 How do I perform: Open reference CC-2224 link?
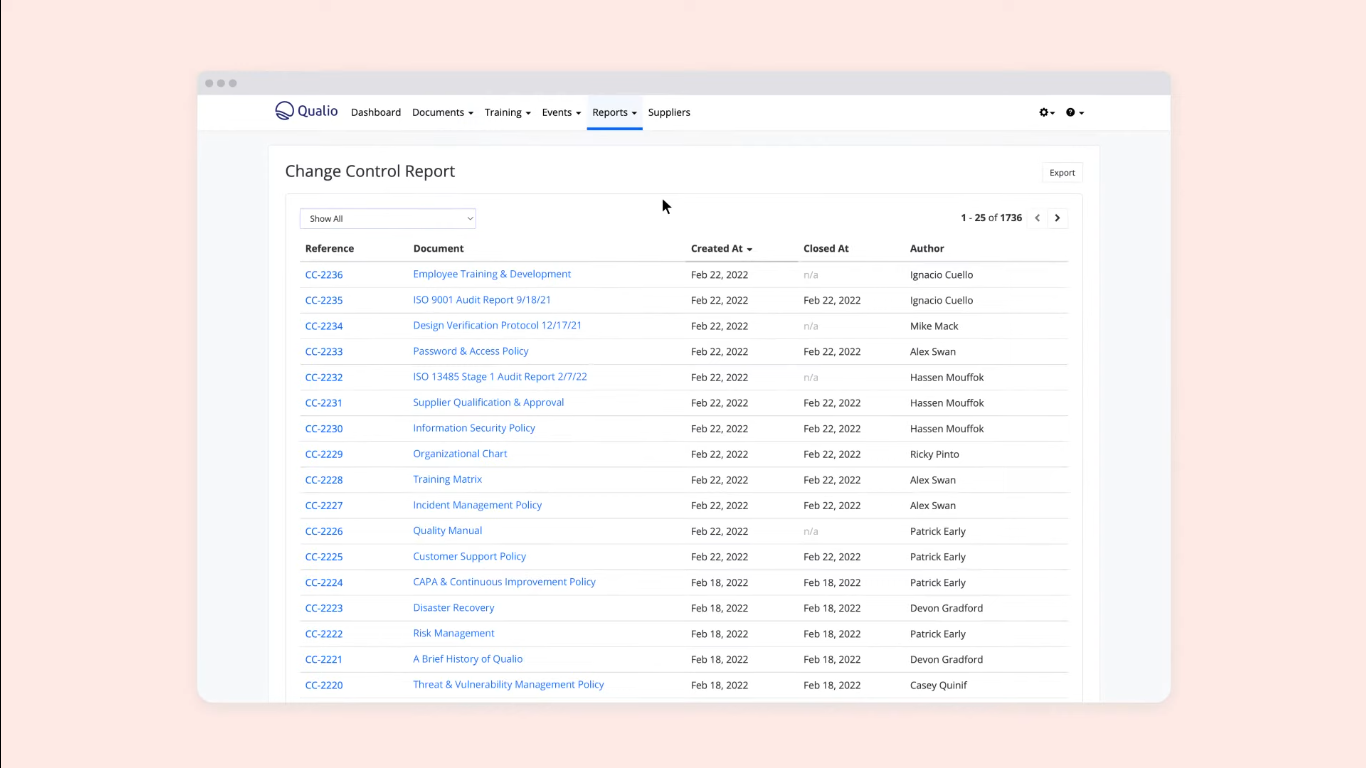pos(324,583)
